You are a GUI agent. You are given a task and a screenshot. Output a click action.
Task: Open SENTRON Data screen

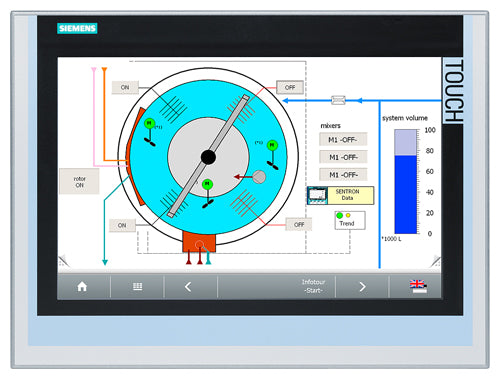pyautogui.click(x=341, y=195)
